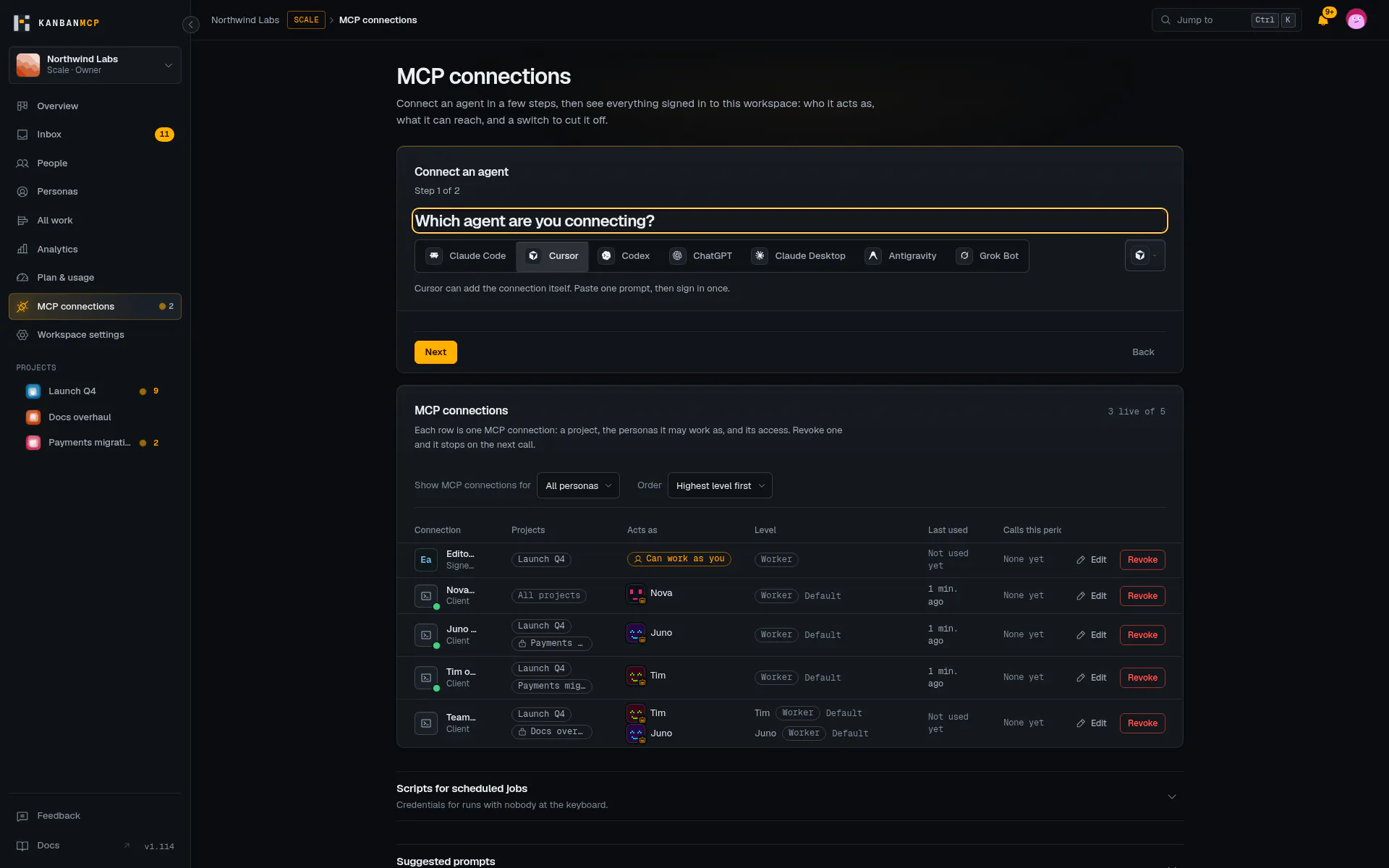Click the Docs over… project tag

click(552, 732)
